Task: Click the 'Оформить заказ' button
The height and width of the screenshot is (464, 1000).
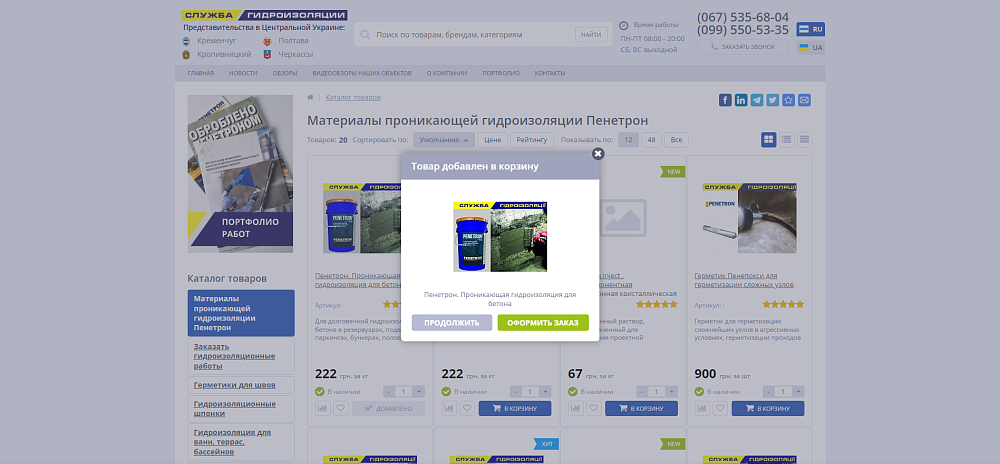Action: (x=543, y=323)
